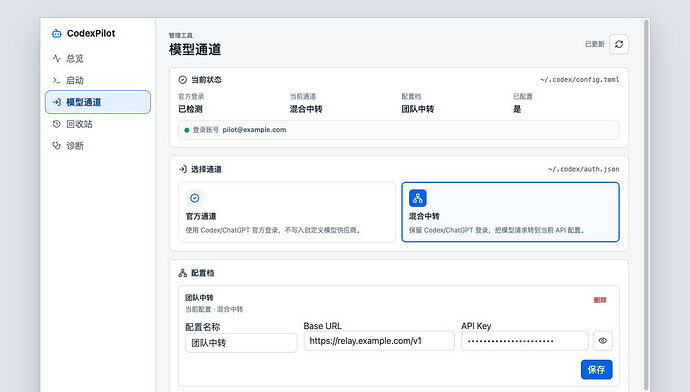Toggle API Key visibility eye icon
Viewport: 690px width, 392px height.
(x=602, y=341)
